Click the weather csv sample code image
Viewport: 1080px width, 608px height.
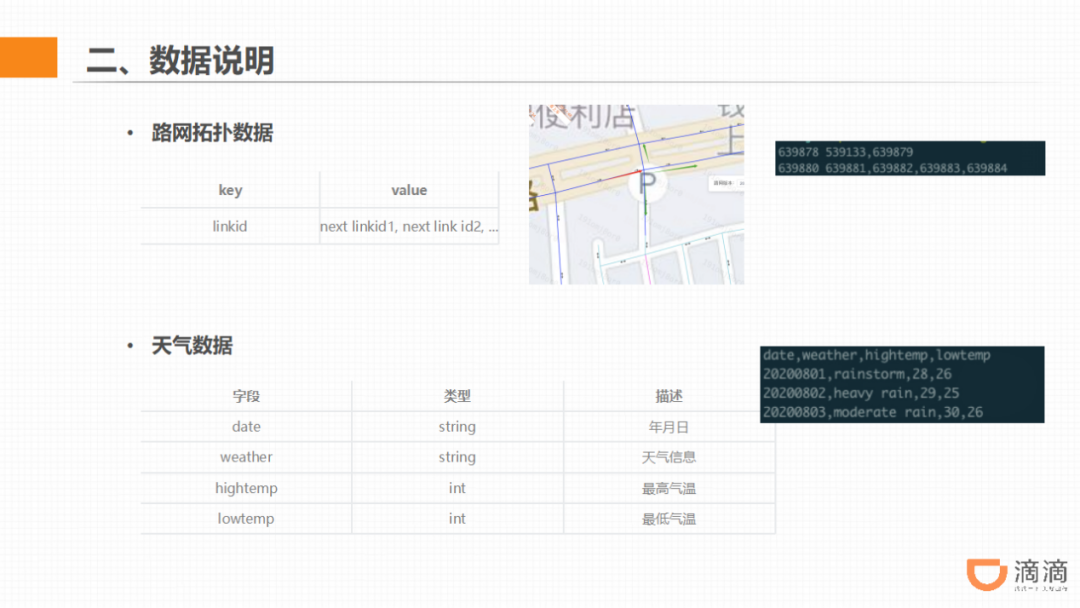tap(902, 384)
